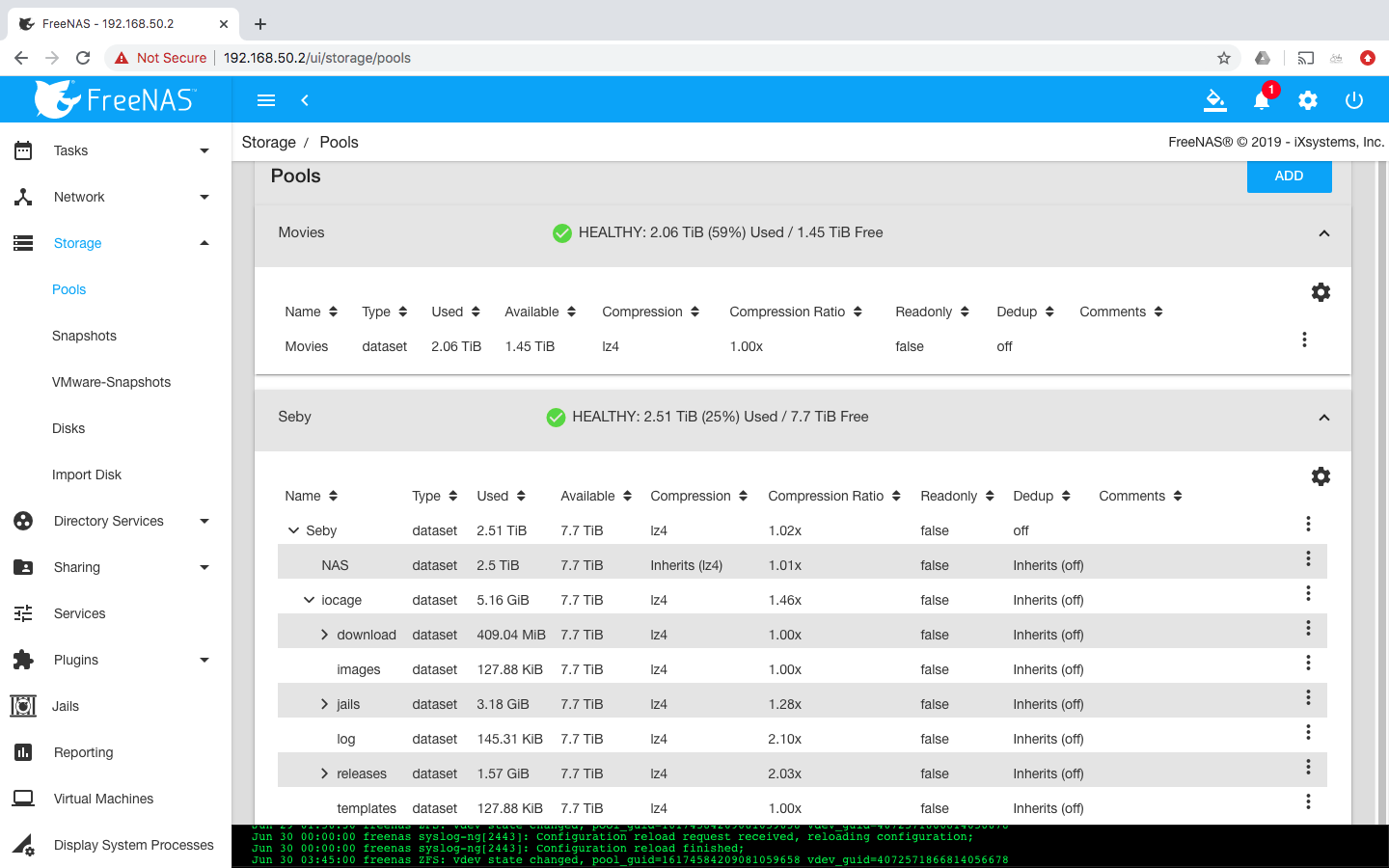Open actions menu for releases dataset
The width and height of the screenshot is (1389, 868).
point(1308,767)
